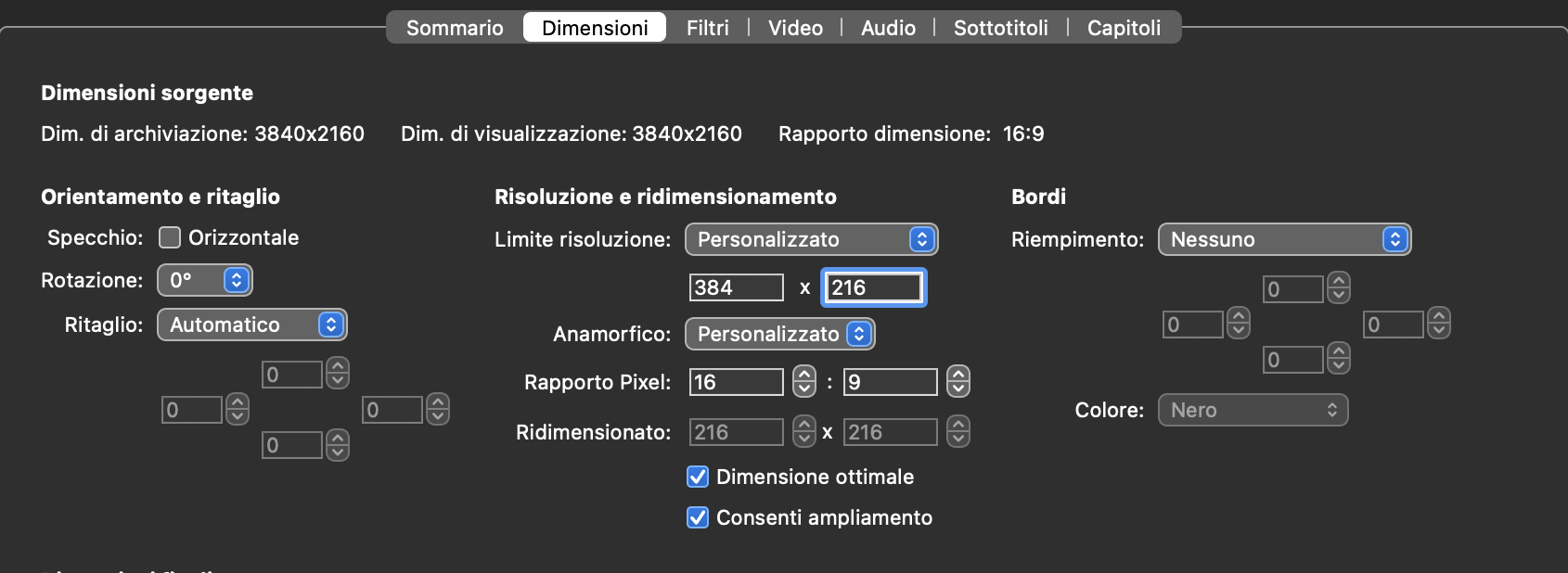Click the Risoluzione e ridimensionamento heading
The height and width of the screenshot is (573, 1568).
[x=665, y=197]
